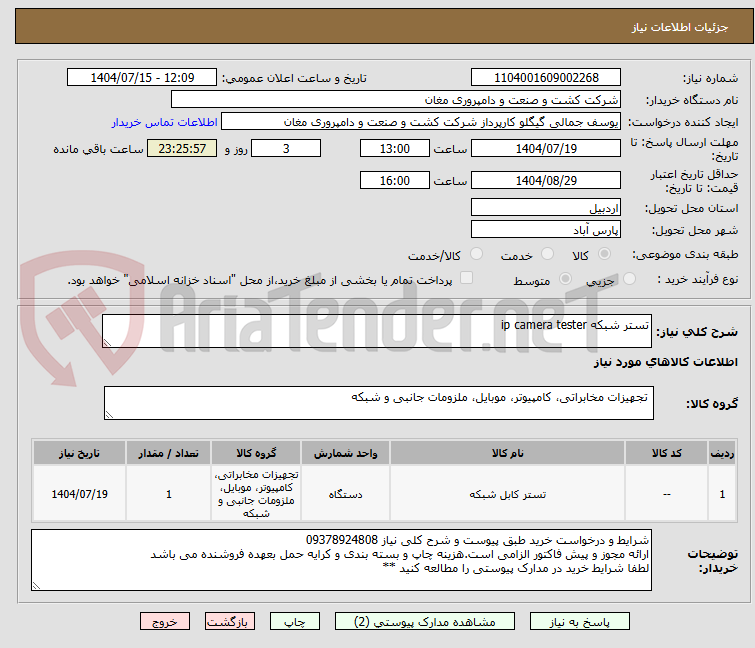Click resize handle of گروه کالا box
This screenshot has width=755, height=648.
(109, 415)
